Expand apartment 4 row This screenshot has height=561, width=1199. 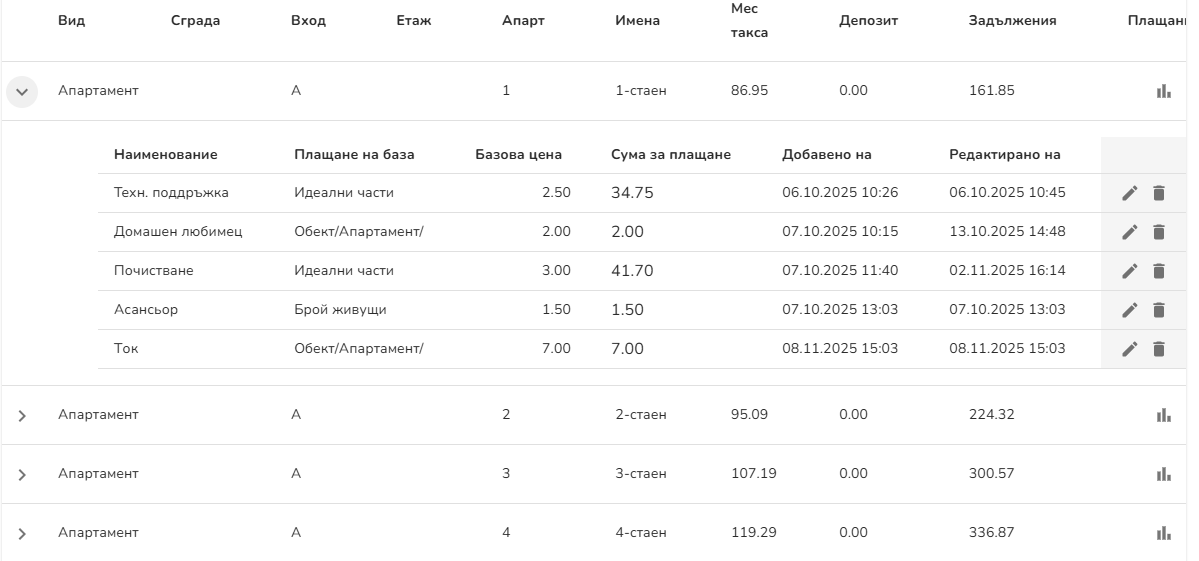(22, 534)
